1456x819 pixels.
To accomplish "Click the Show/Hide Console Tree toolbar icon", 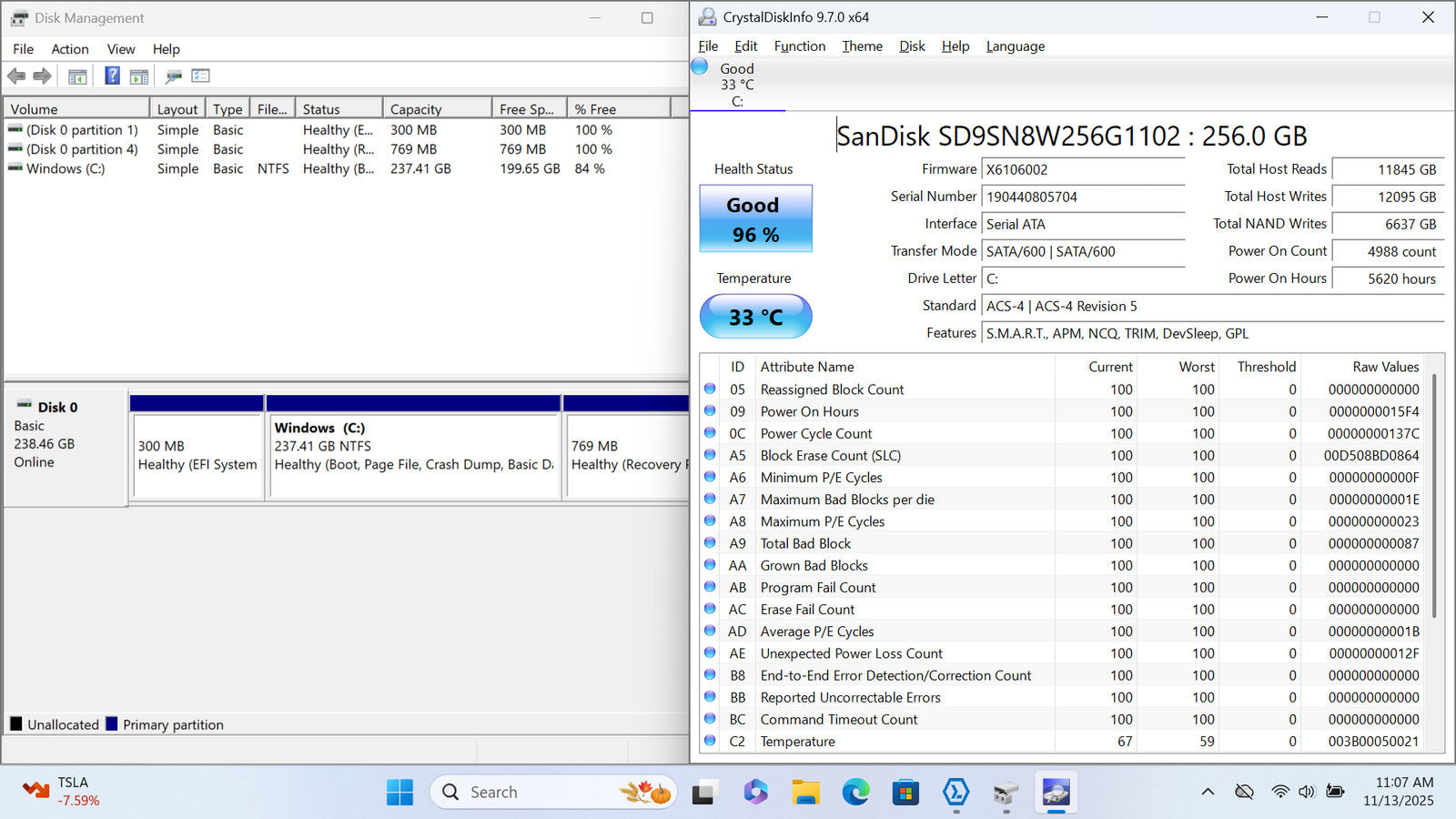I will point(77,76).
